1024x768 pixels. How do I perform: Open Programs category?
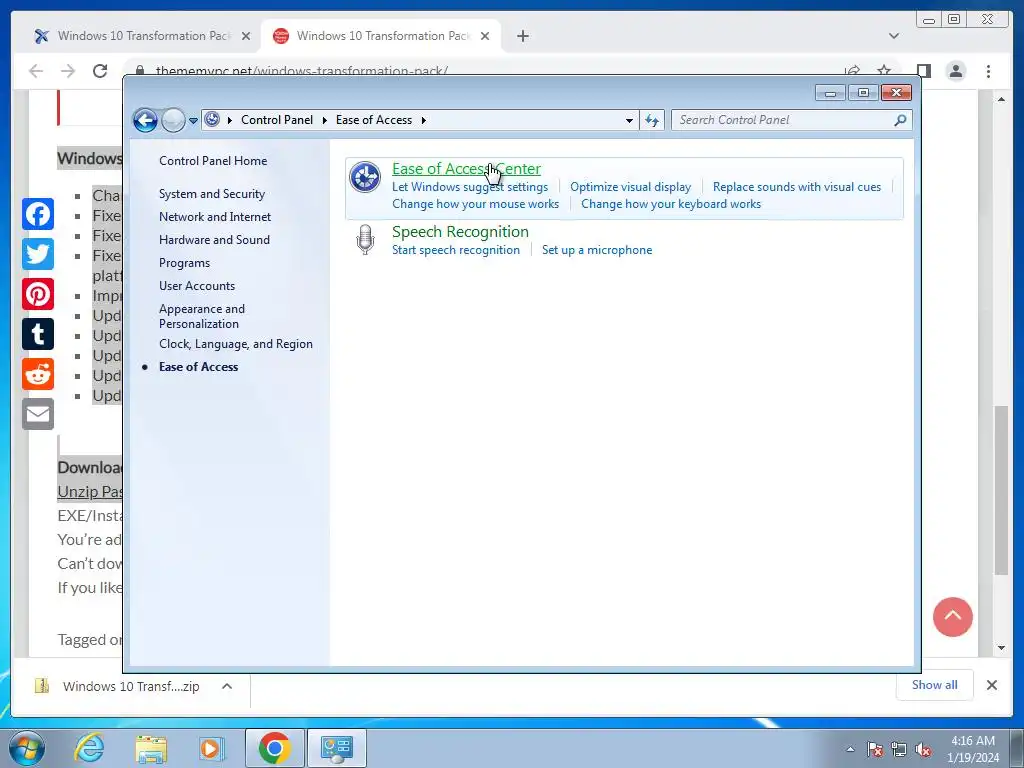184,263
